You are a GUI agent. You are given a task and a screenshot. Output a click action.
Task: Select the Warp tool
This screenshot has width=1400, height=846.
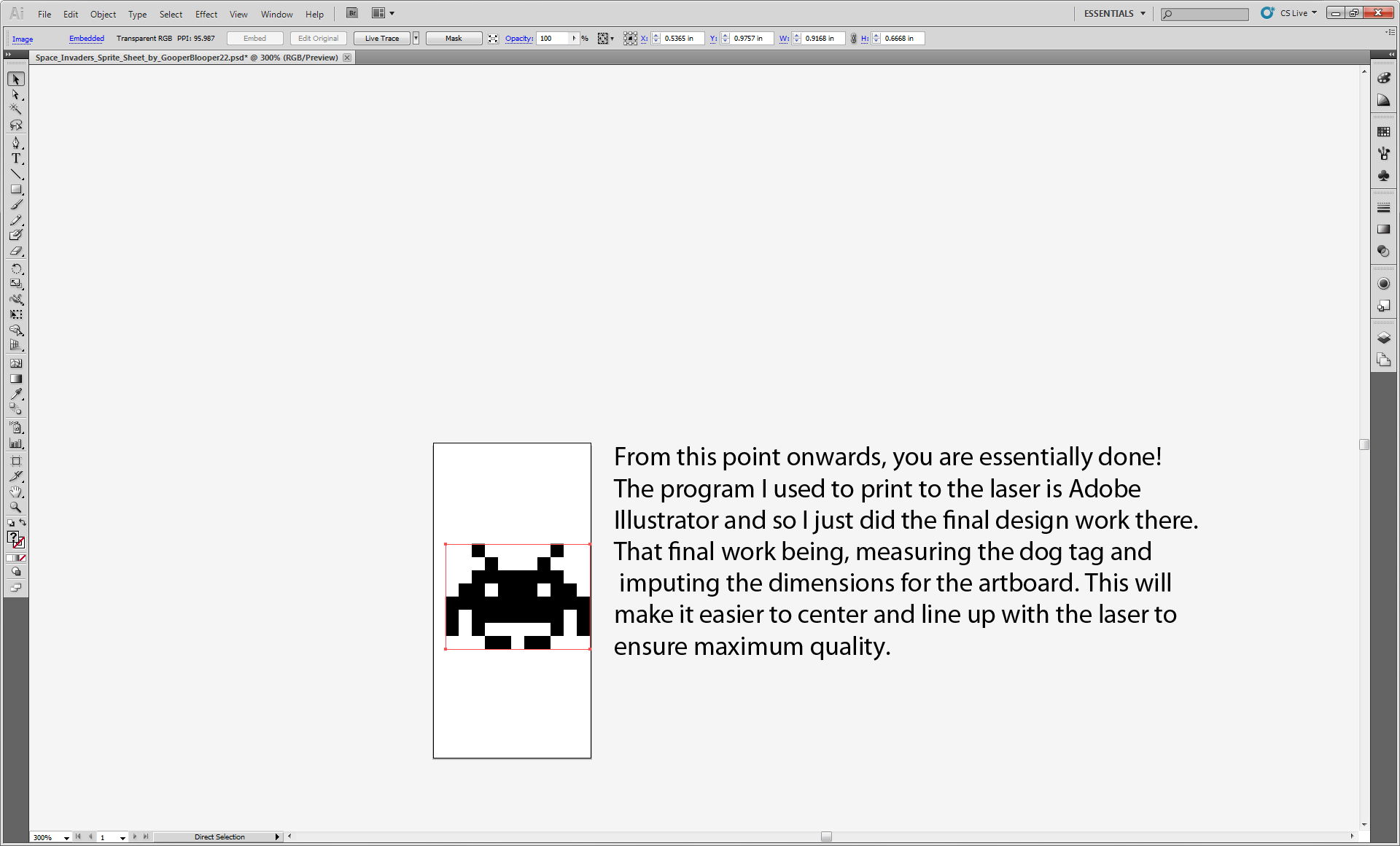point(16,299)
